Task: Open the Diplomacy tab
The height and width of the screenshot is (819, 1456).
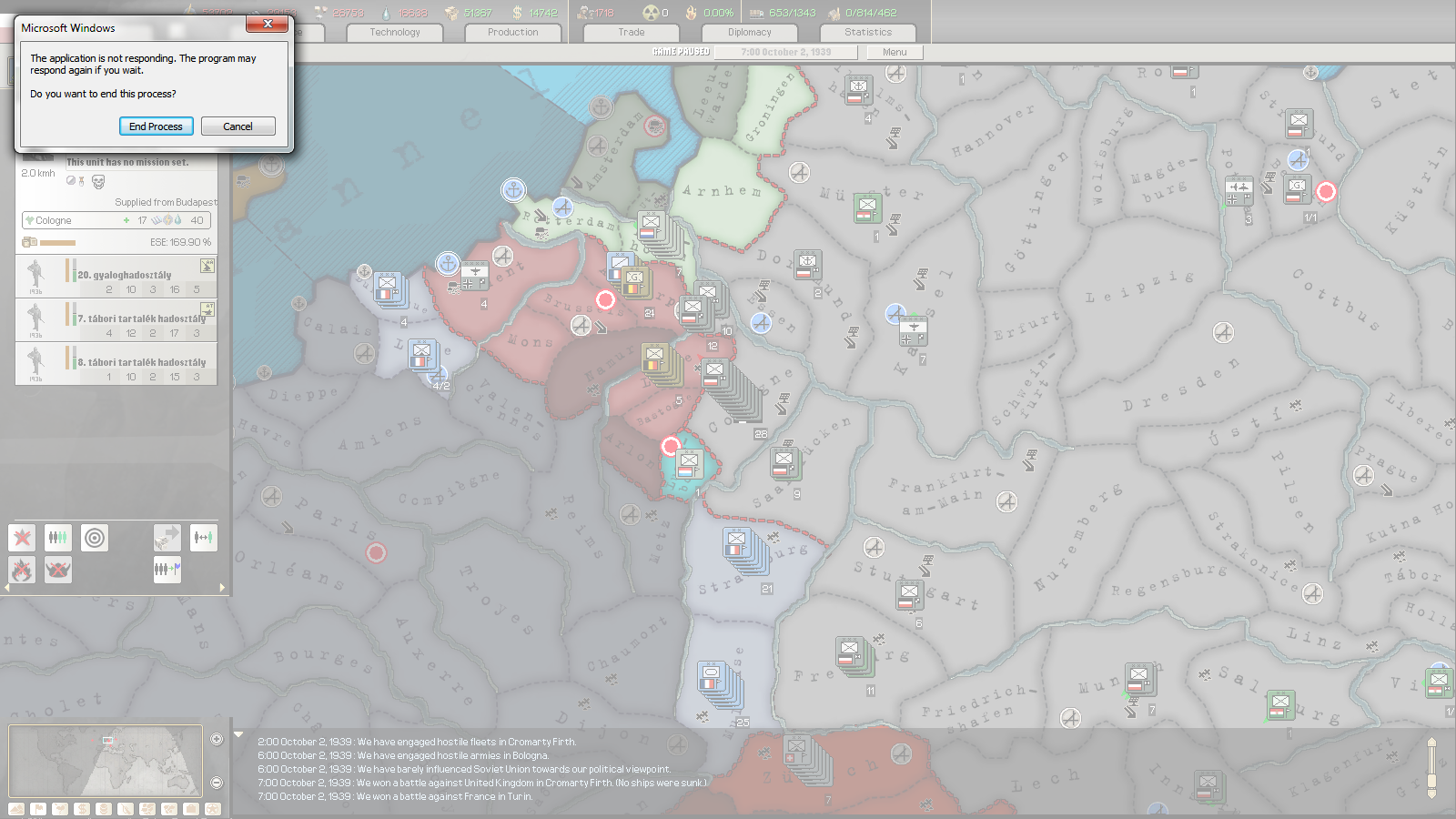Action: tap(750, 33)
